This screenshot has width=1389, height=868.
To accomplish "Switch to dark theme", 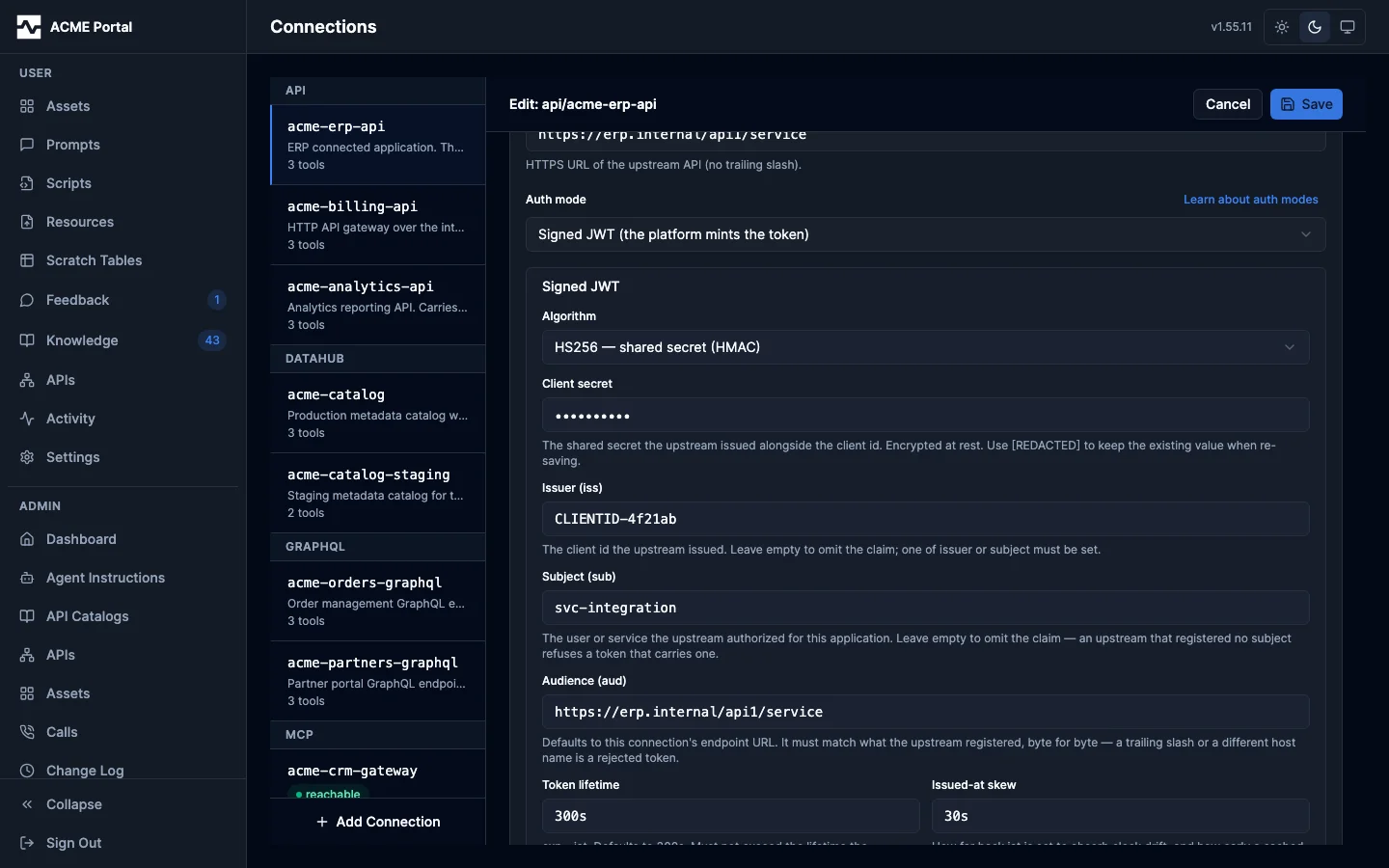I will [1315, 27].
